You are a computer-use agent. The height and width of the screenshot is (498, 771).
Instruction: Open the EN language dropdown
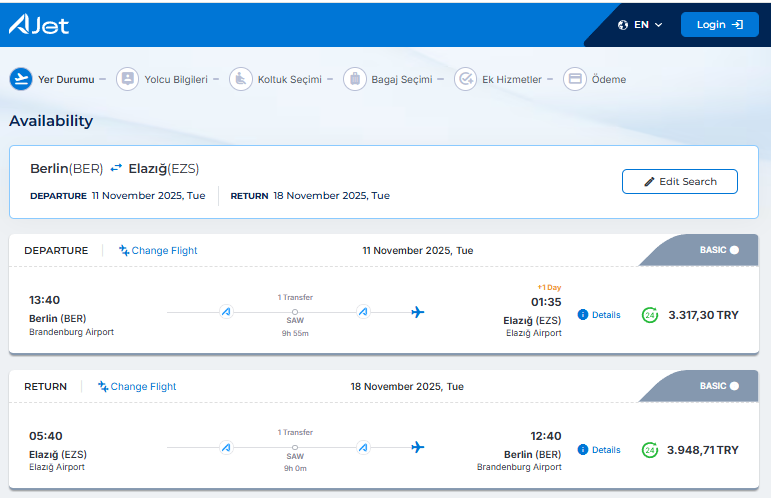[x=648, y=25]
